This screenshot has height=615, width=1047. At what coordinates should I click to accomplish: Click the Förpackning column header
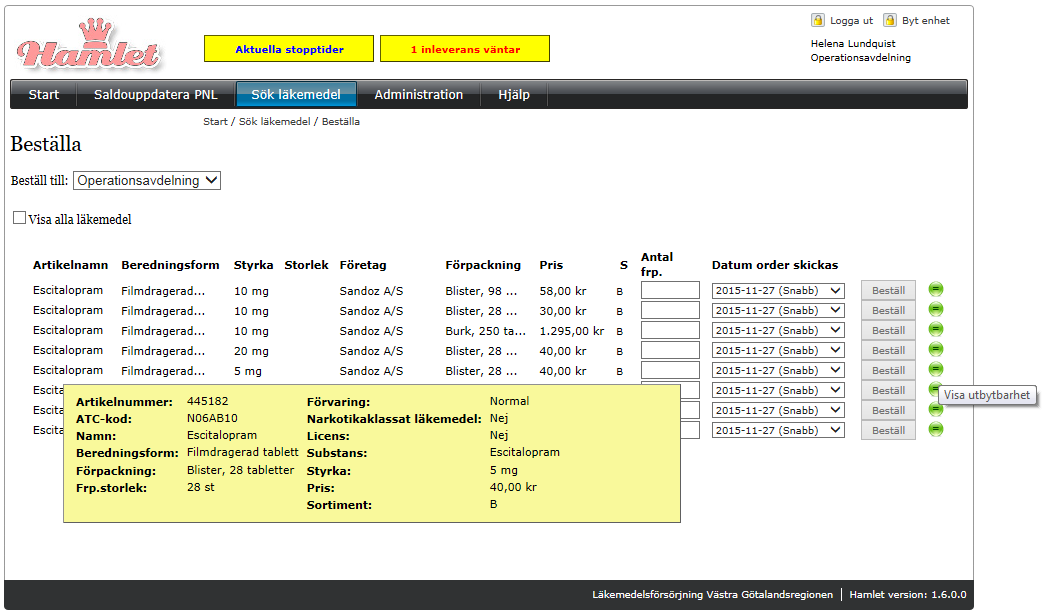click(483, 265)
